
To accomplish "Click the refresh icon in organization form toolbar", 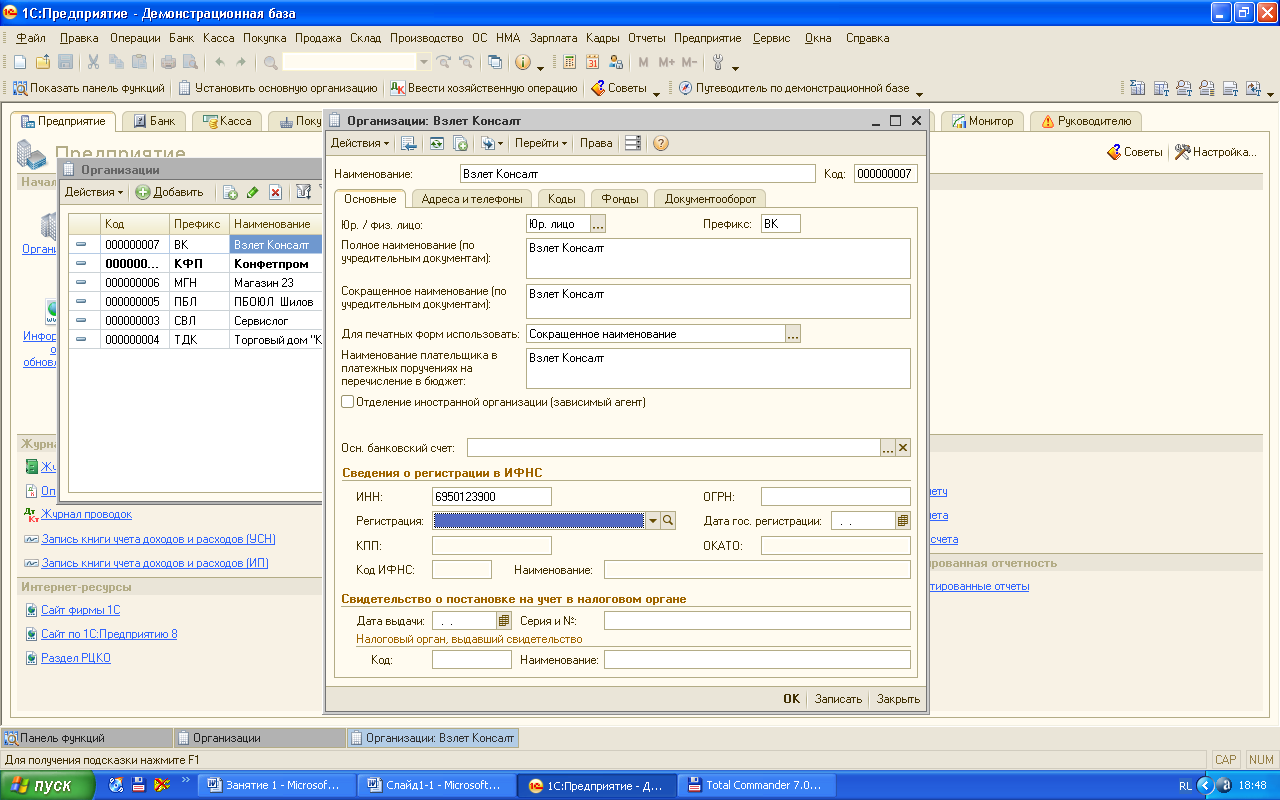I will (x=437, y=143).
